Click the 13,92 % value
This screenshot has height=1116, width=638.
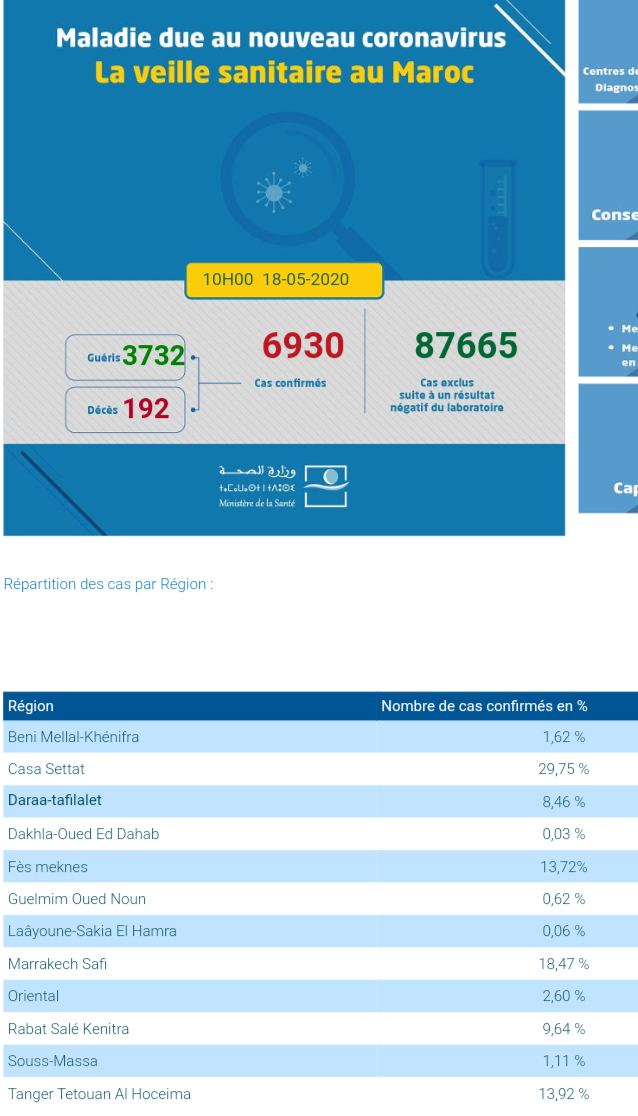click(563, 1093)
